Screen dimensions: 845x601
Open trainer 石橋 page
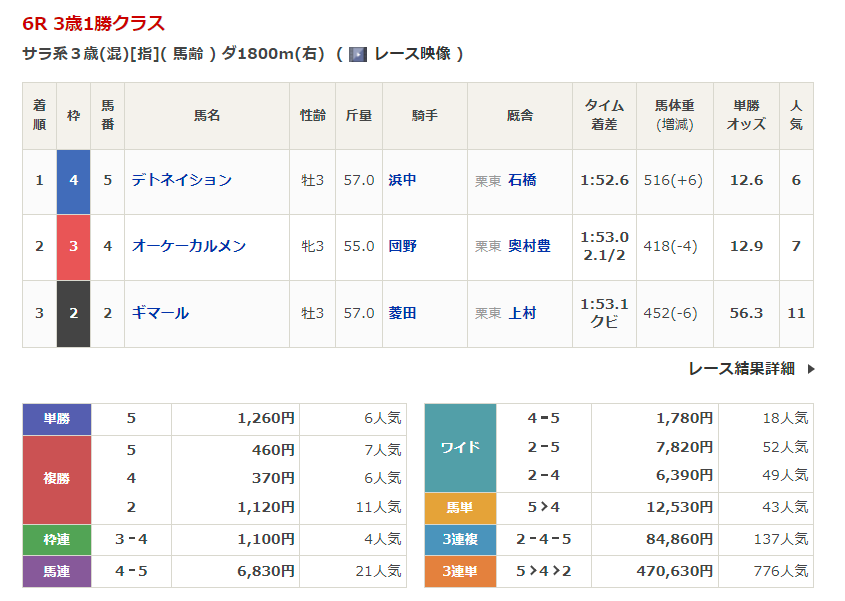(522, 180)
